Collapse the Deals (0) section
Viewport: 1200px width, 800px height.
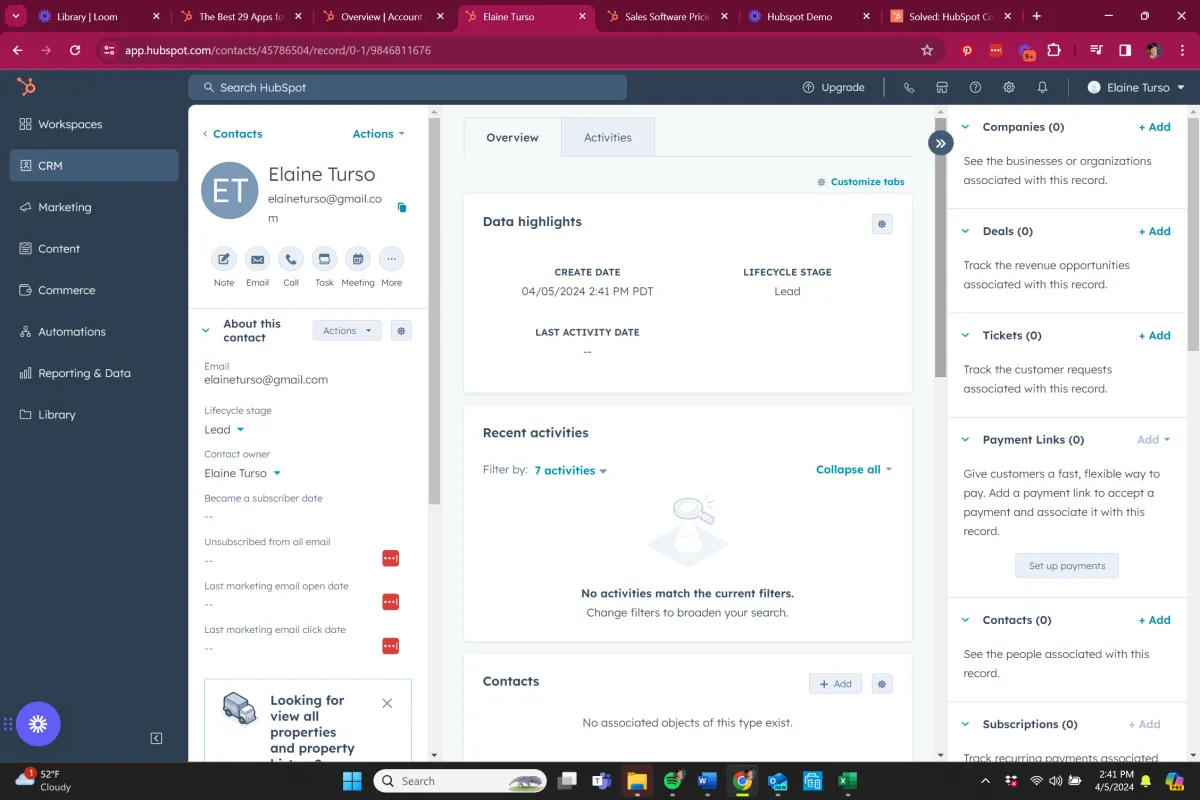pos(965,231)
